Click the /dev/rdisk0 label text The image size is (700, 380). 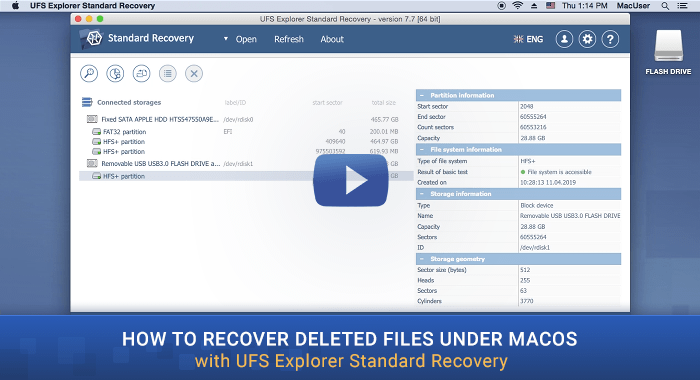pos(238,120)
